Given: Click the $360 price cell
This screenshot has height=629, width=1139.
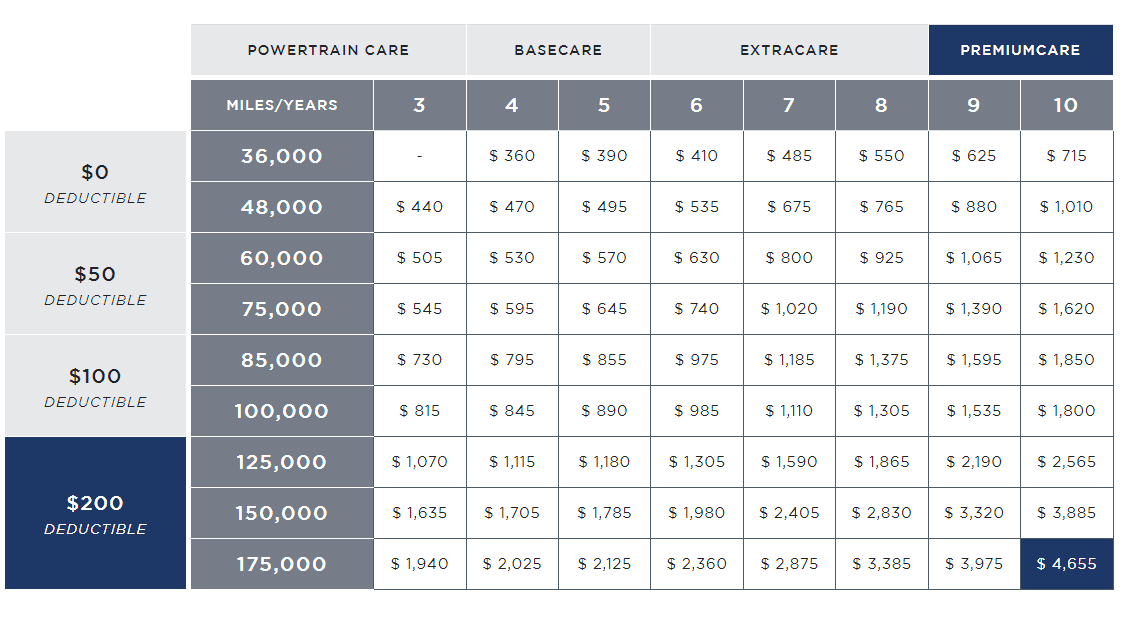Looking at the screenshot, I should coord(512,156).
